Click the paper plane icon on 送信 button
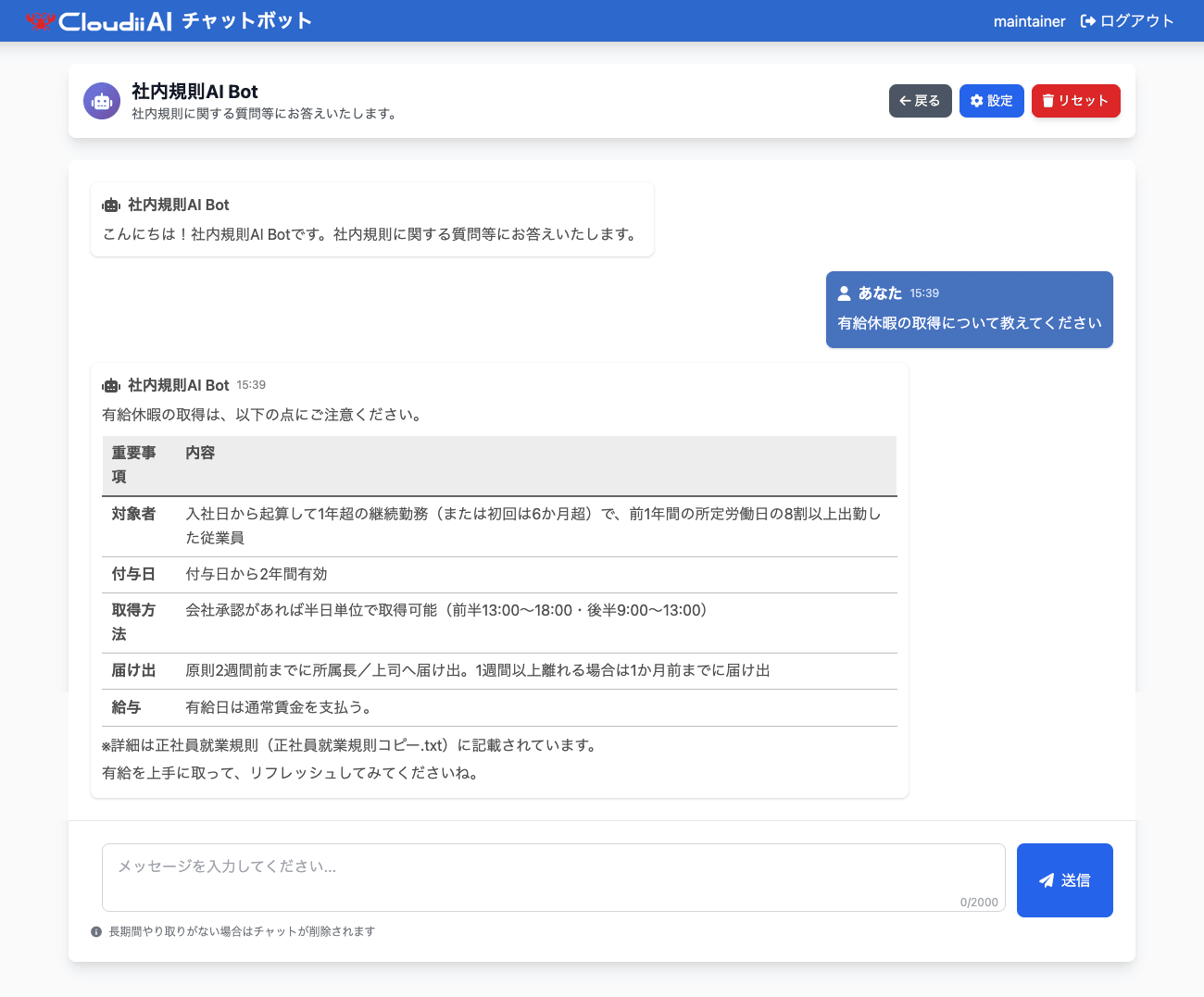This screenshot has width=1204, height=997. (x=1047, y=880)
